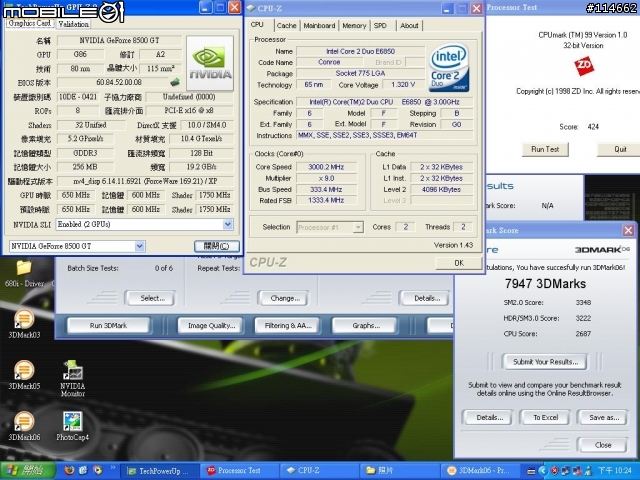This screenshot has height=480, width=640.
Task: Switch to CPU-Z taskbar item
Action: coord(321,471)
